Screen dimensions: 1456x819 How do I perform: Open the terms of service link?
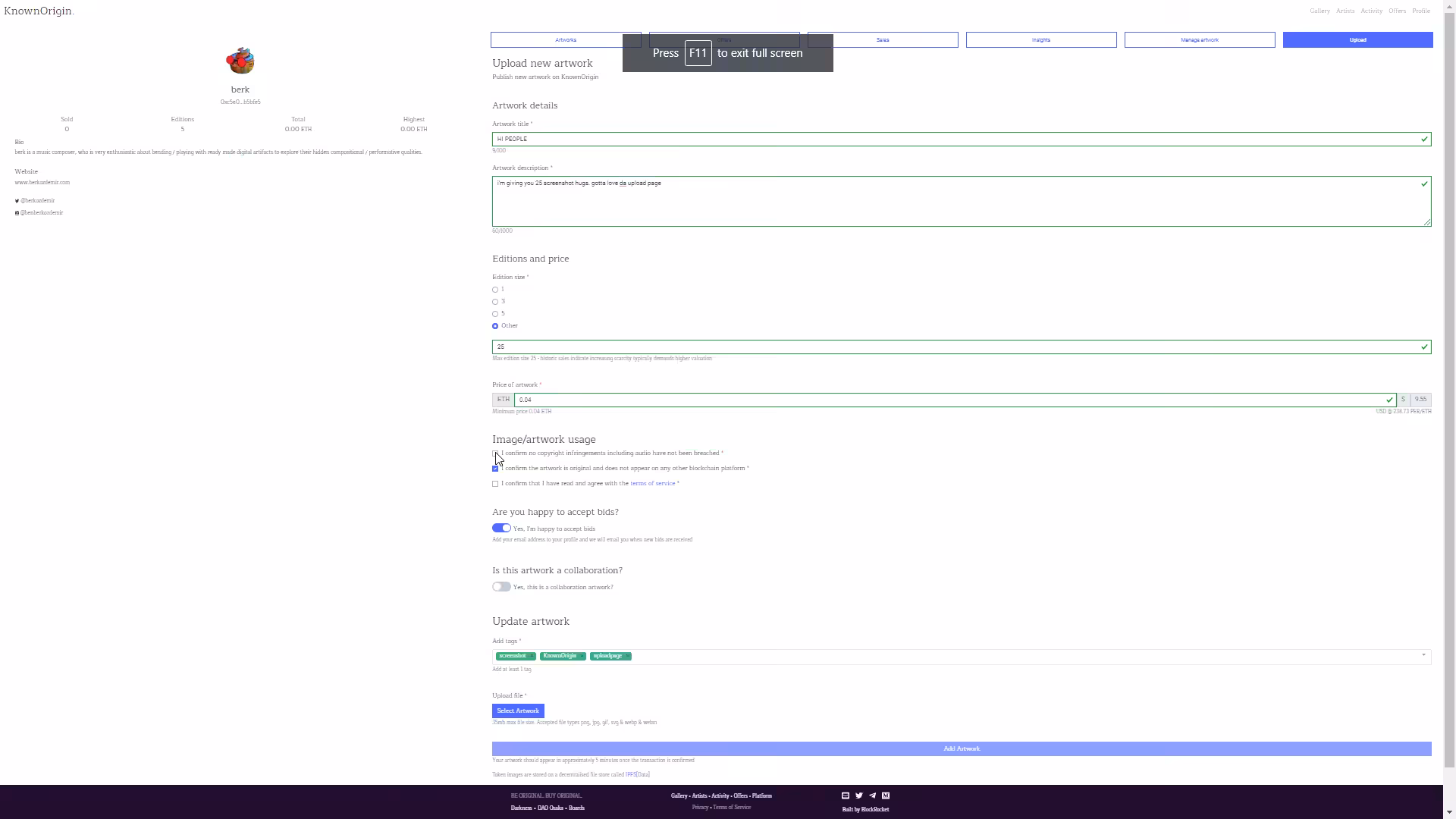pos(652,483)
